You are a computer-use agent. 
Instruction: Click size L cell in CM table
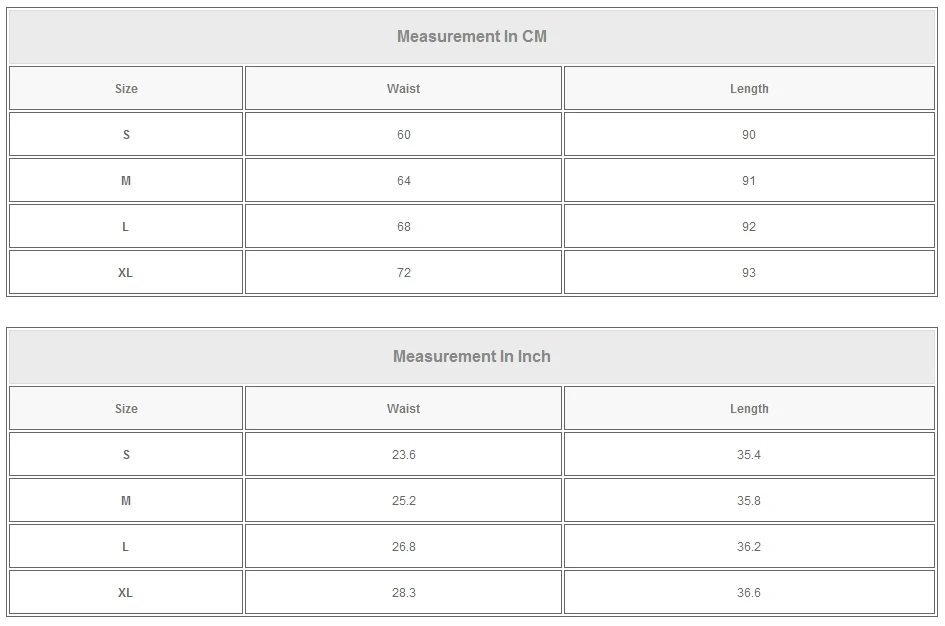(126, 227)
